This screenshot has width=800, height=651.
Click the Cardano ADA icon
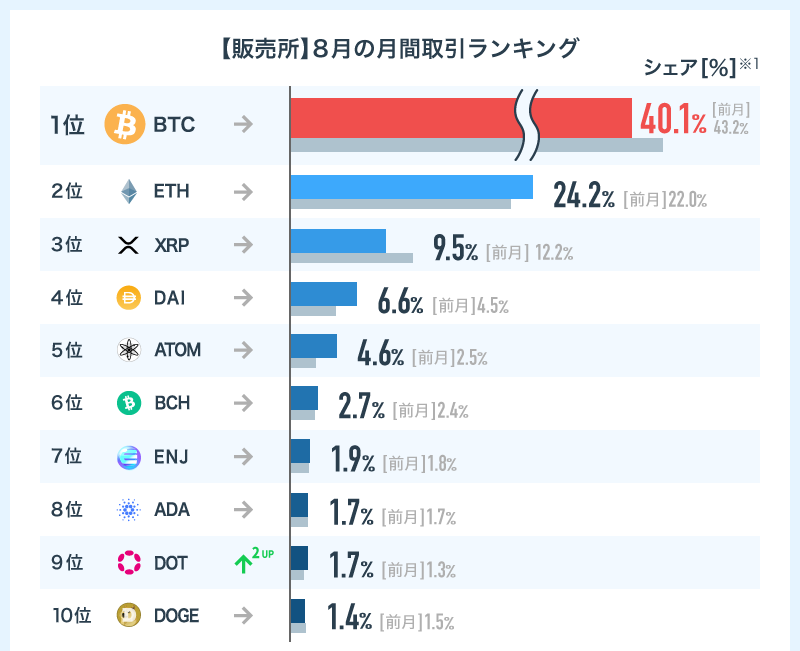pyautogui.click(x=128, y=510)
